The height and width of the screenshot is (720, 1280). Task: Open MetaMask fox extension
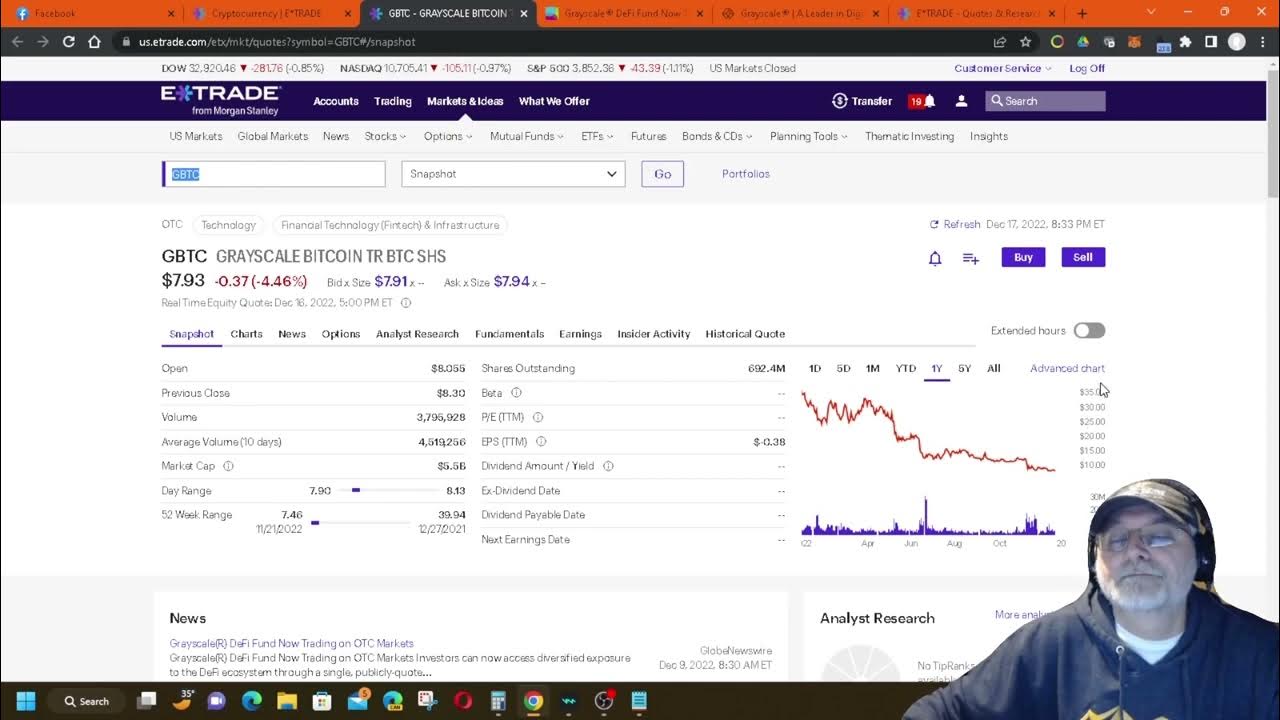tap(1136, 42)
